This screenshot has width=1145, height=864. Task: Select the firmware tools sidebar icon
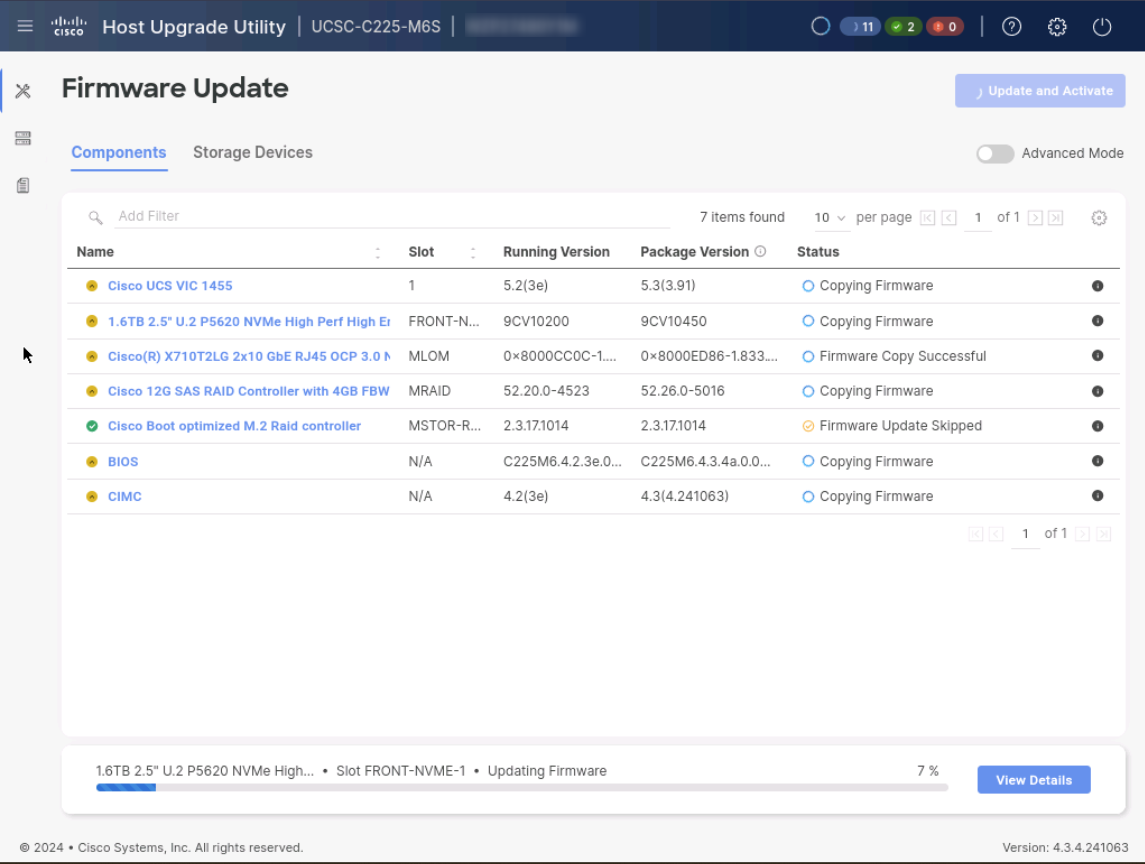click(23, 91)
